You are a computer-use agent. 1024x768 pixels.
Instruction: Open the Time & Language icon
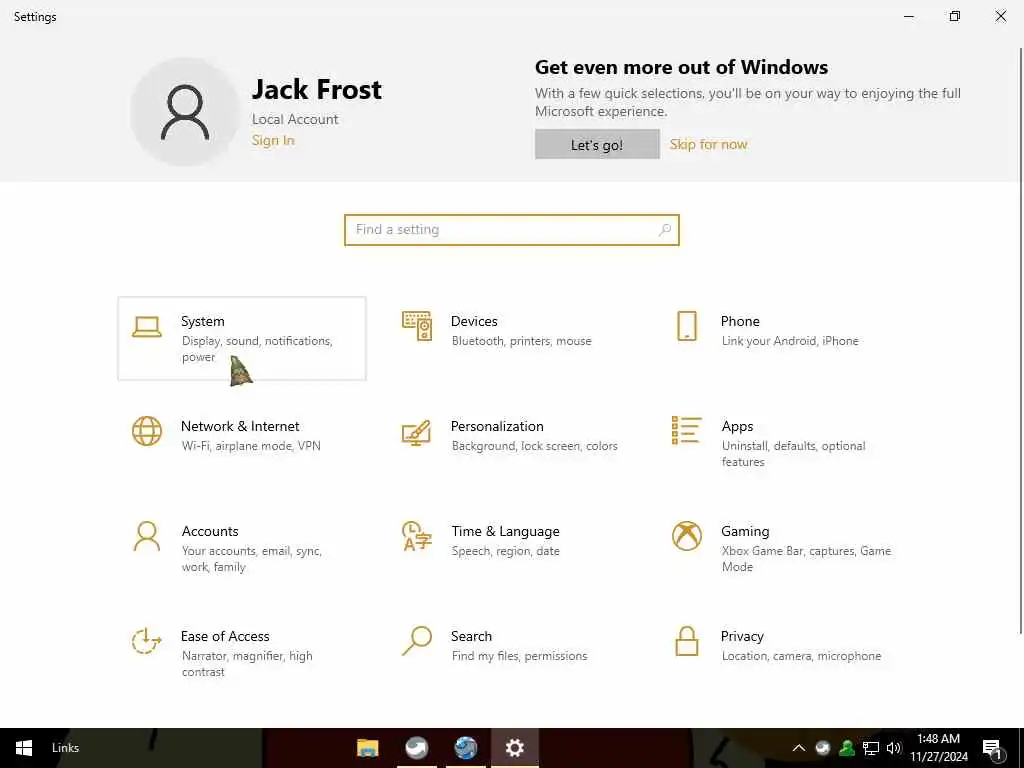417,536
